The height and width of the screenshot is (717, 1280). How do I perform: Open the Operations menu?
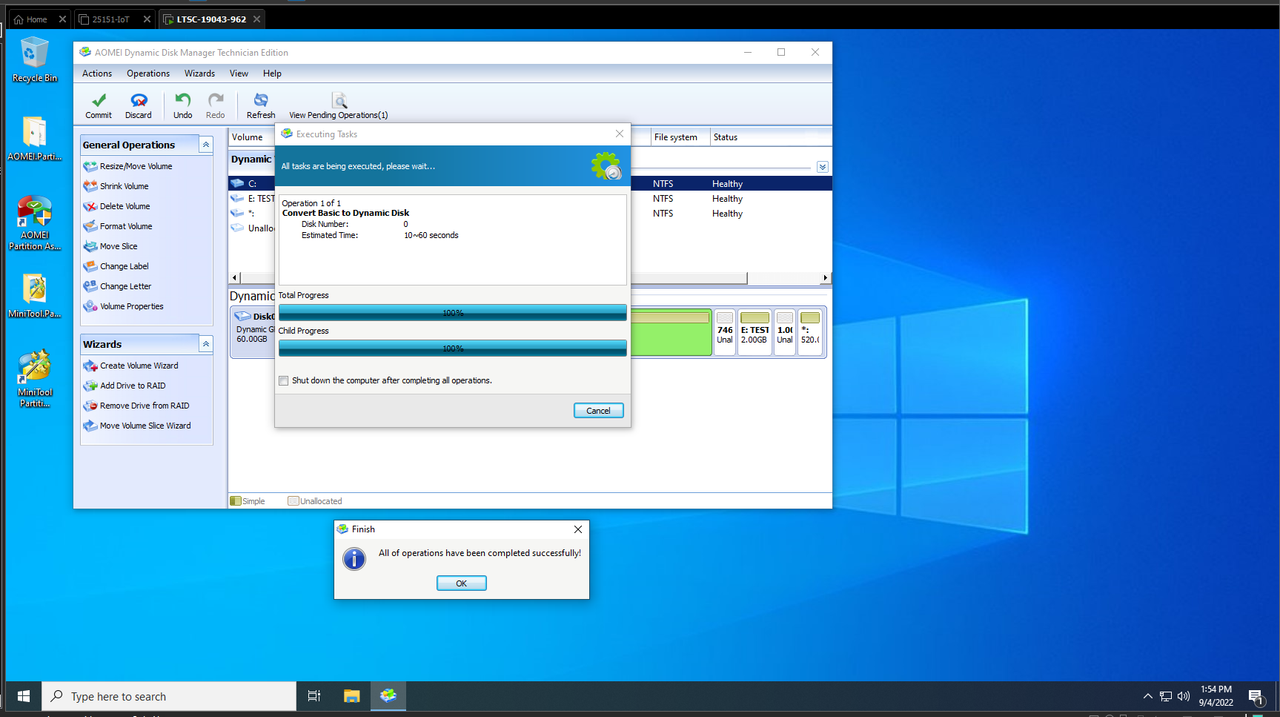148,73
